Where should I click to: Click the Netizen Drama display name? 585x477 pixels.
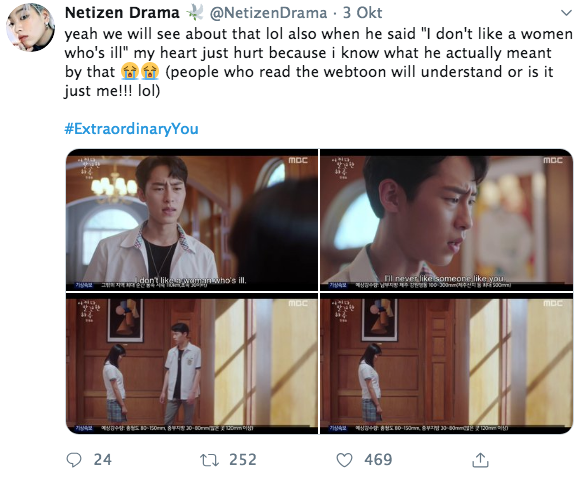[122, 13]
